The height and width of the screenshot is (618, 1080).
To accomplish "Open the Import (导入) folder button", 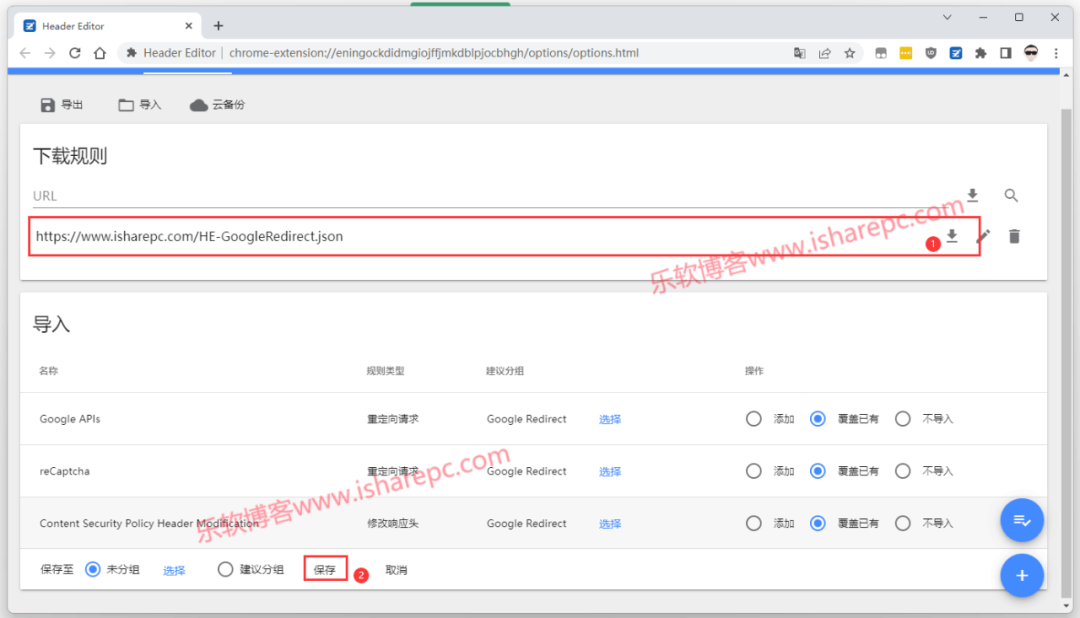I will click(139, 105).
